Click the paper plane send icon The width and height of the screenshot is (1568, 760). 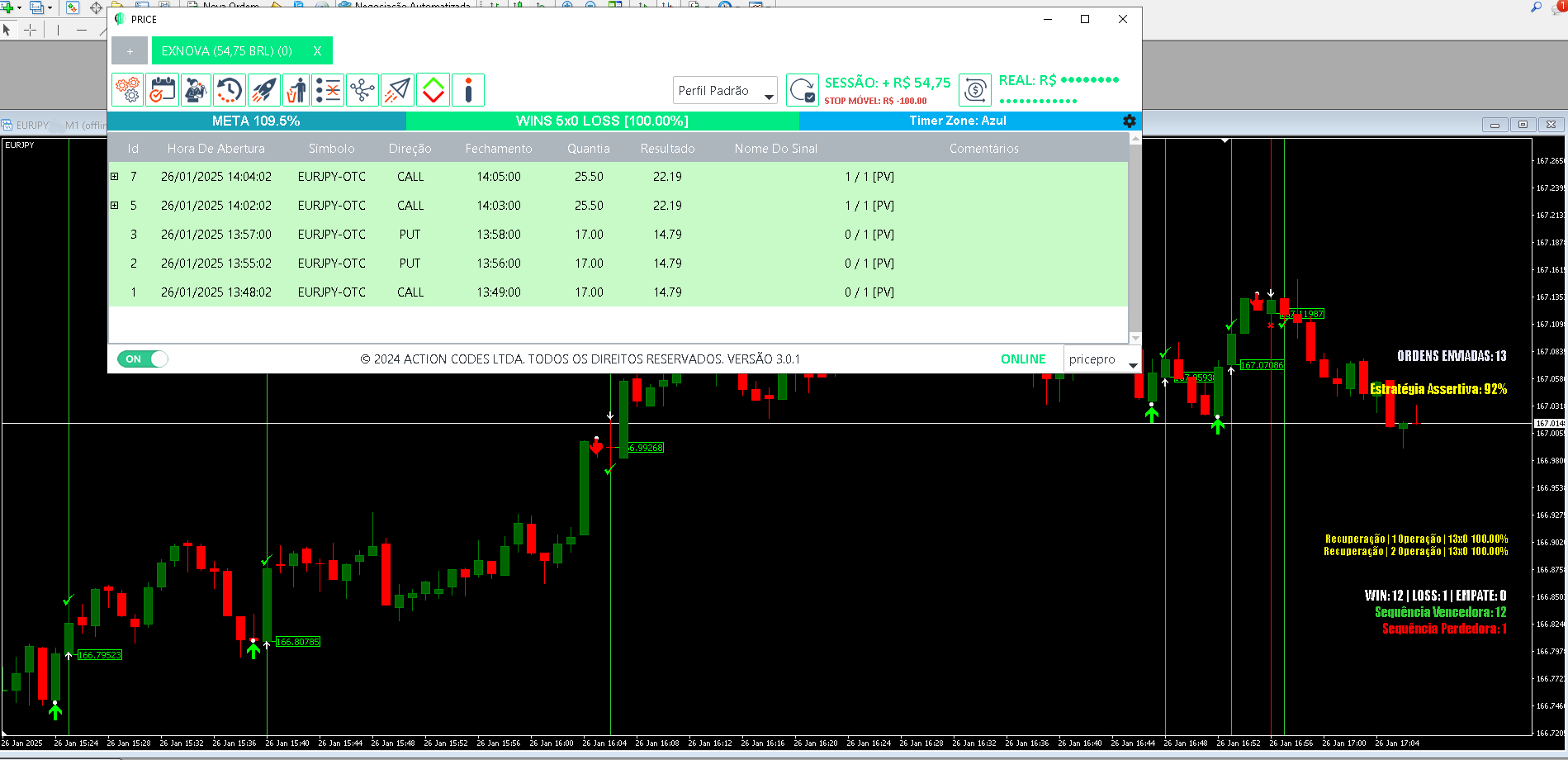point(397,90)
